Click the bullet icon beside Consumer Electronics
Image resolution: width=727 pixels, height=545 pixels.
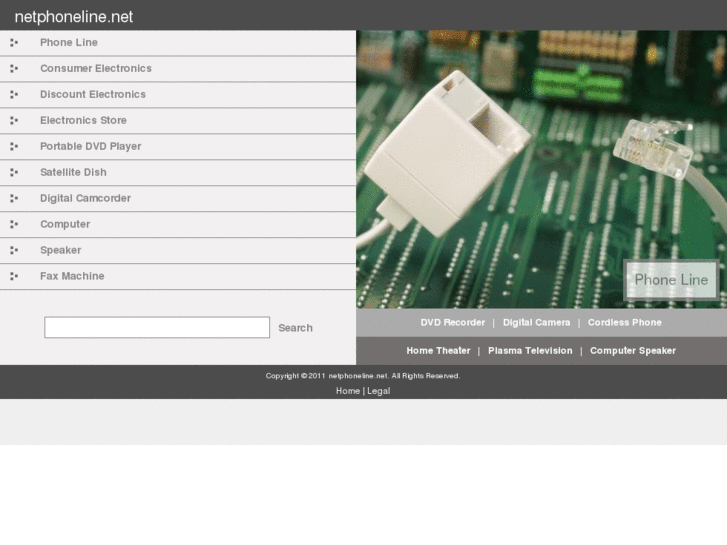click(14, 69)
